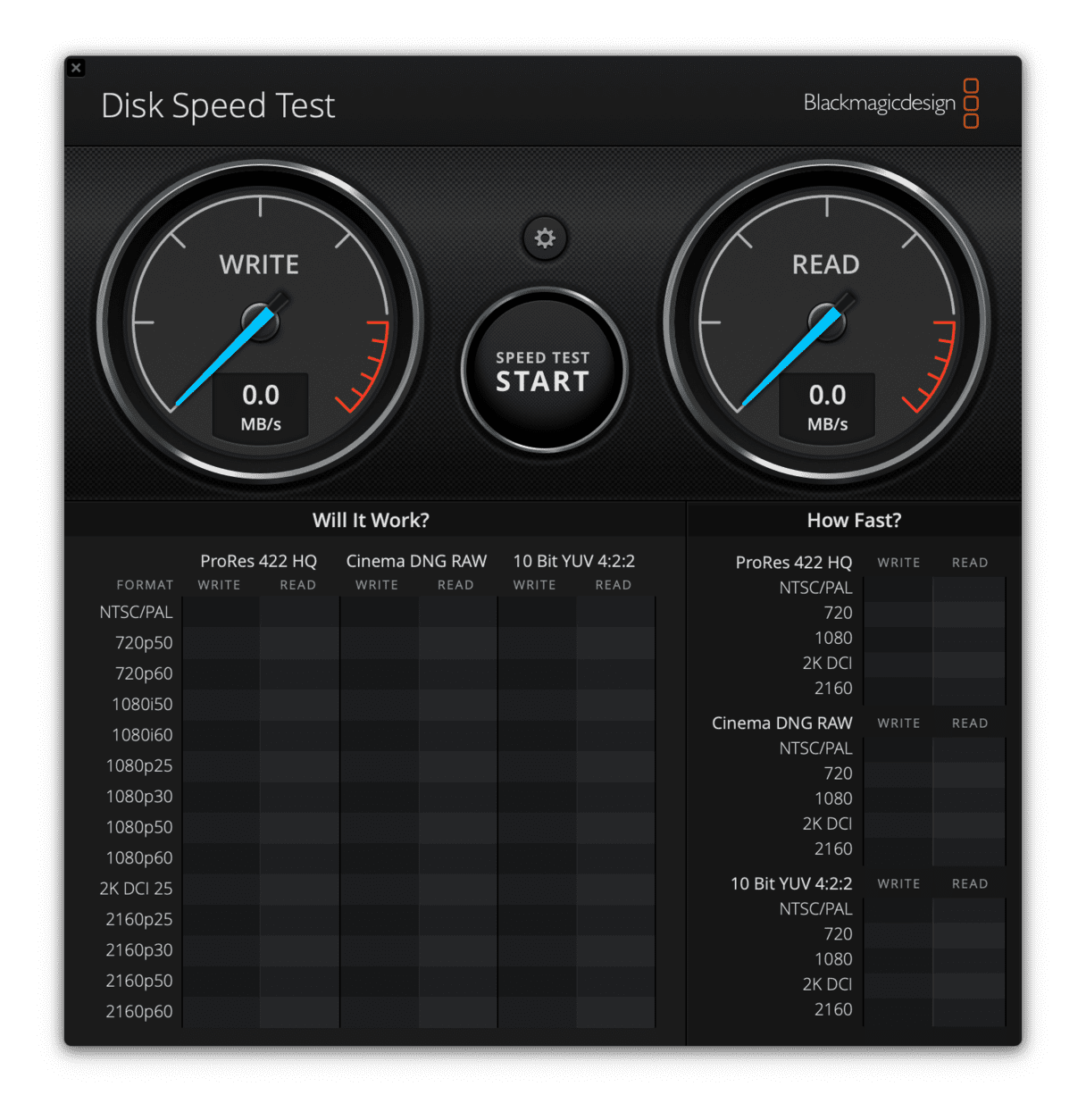This screenshot has height=1120, width=1086.
Task: Click the "Will It Work?" panel header
Action: [371, 520]
